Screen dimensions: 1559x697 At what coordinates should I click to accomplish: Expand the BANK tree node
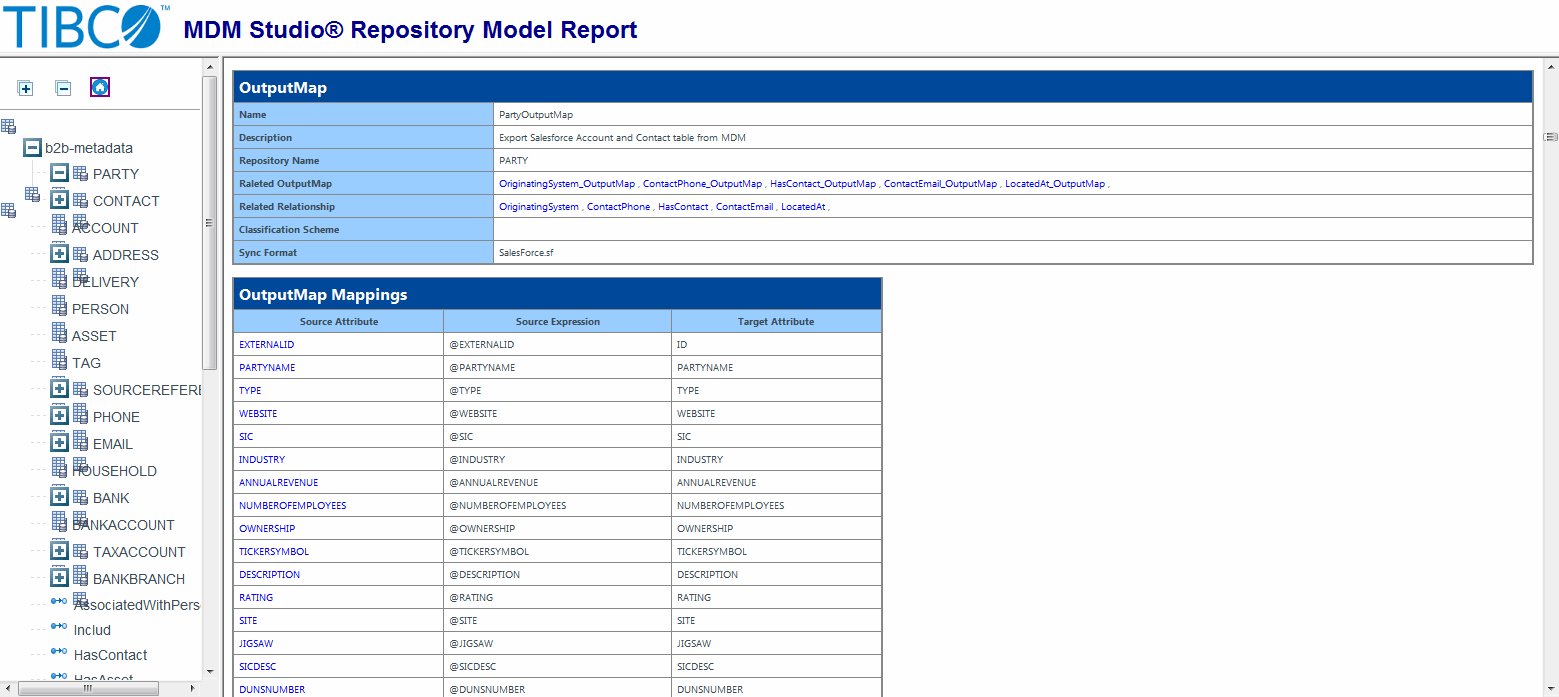pos(59,497)
